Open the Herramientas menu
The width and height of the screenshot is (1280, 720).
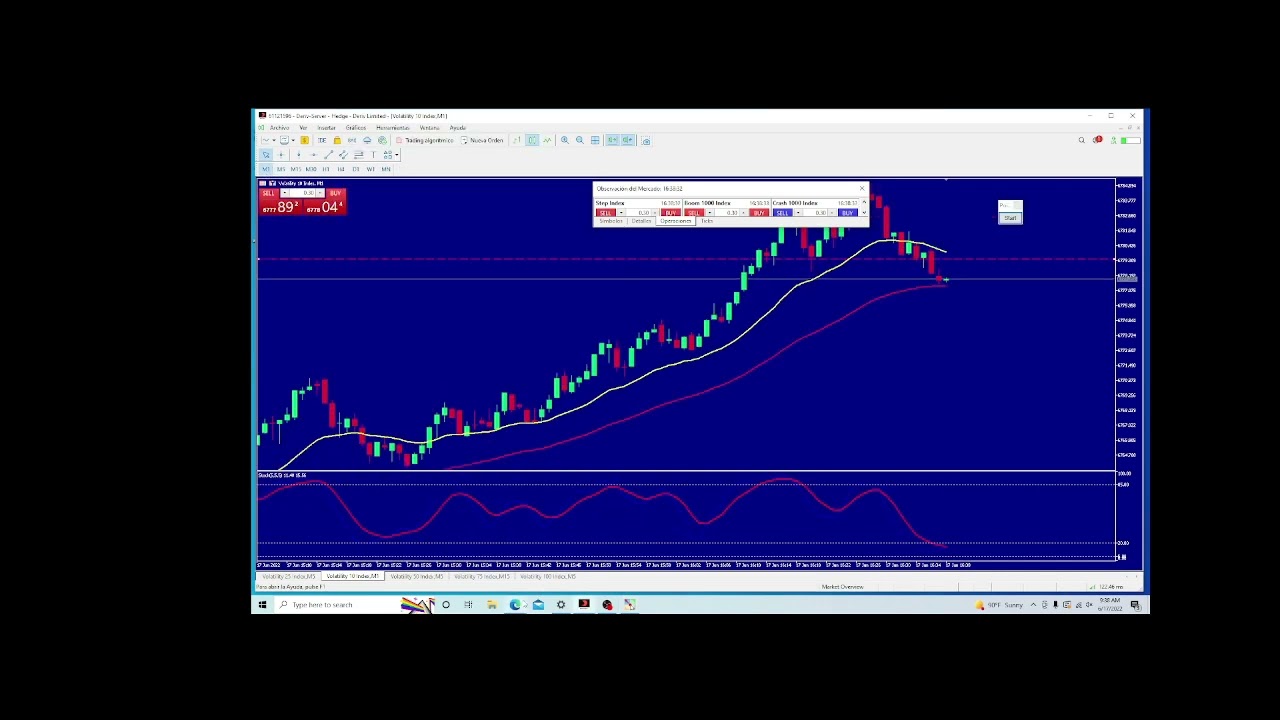click(x=393, y=128)
